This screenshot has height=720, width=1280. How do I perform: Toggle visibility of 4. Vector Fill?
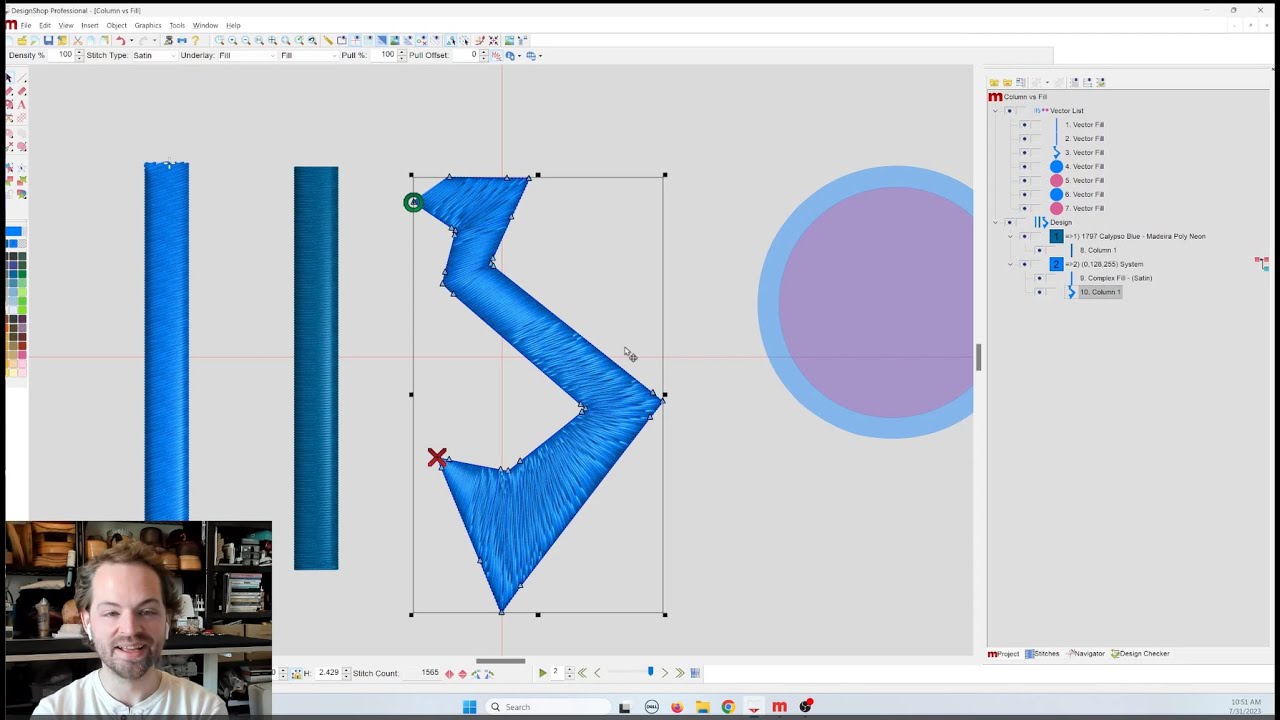(x=1024, y=167)
